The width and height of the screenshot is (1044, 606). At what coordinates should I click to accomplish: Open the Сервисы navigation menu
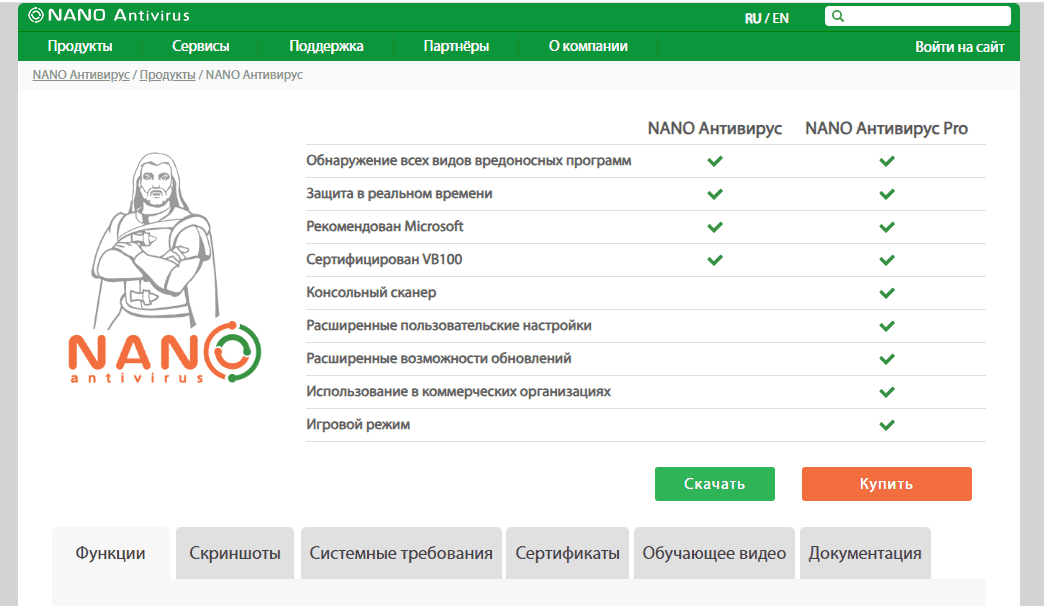200,46
